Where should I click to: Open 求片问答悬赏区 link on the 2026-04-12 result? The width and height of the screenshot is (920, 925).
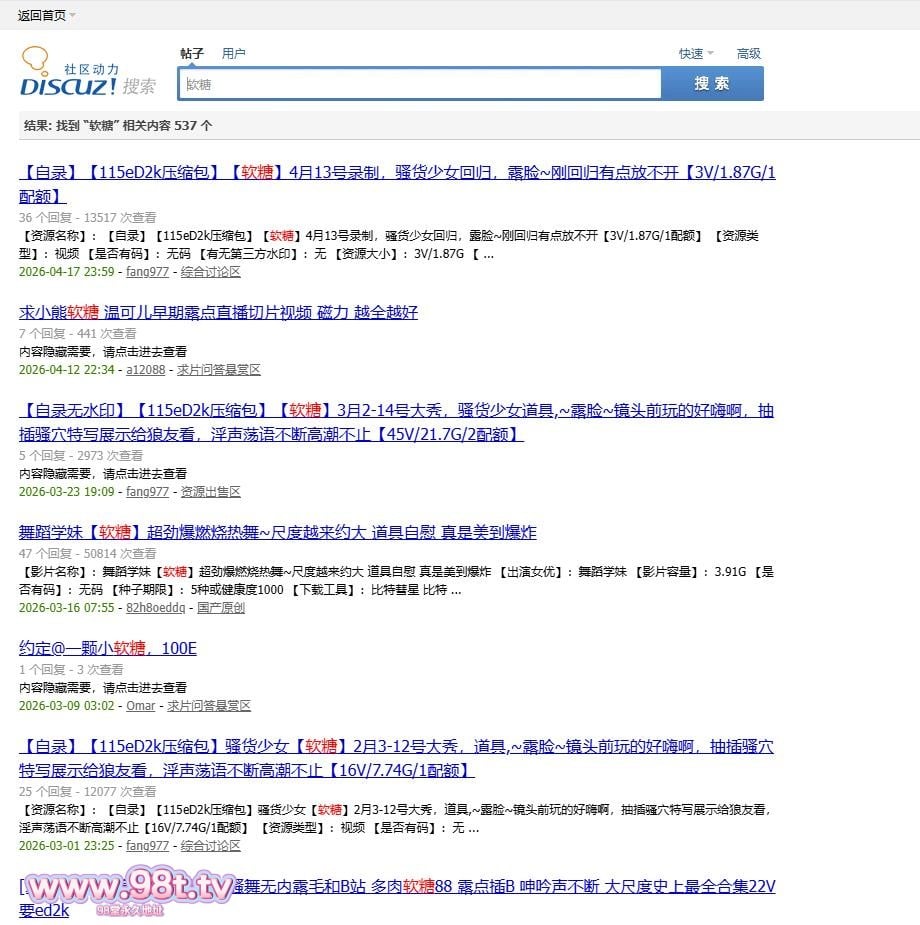click(x=219, y=370)
